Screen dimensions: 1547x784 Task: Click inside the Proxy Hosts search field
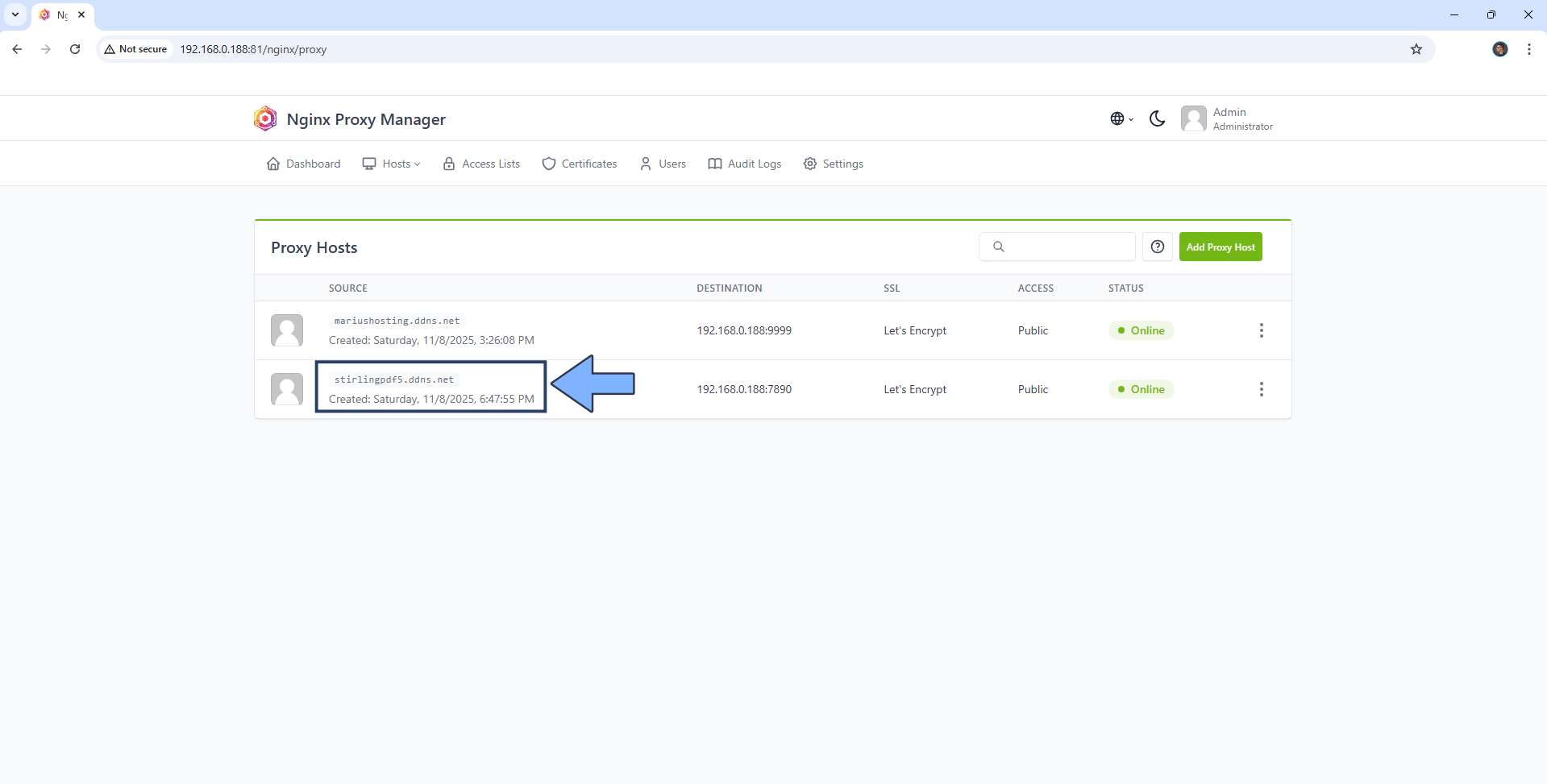(x=1064, y=247)
